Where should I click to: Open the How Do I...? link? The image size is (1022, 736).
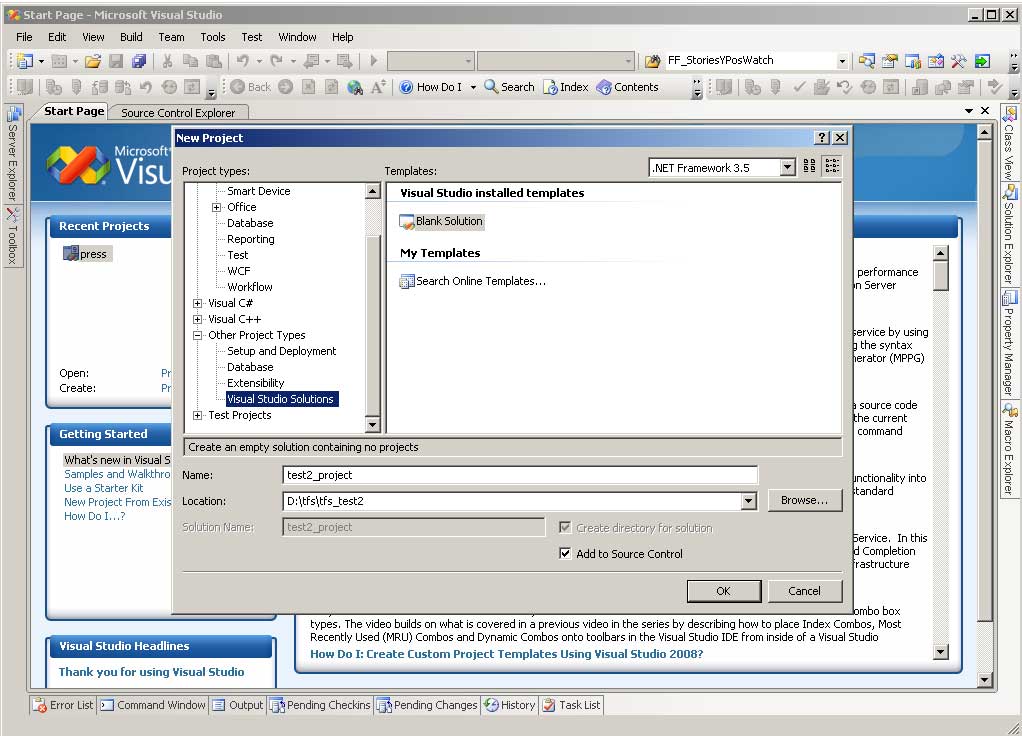pyautogui.click(x=95, y=516)
